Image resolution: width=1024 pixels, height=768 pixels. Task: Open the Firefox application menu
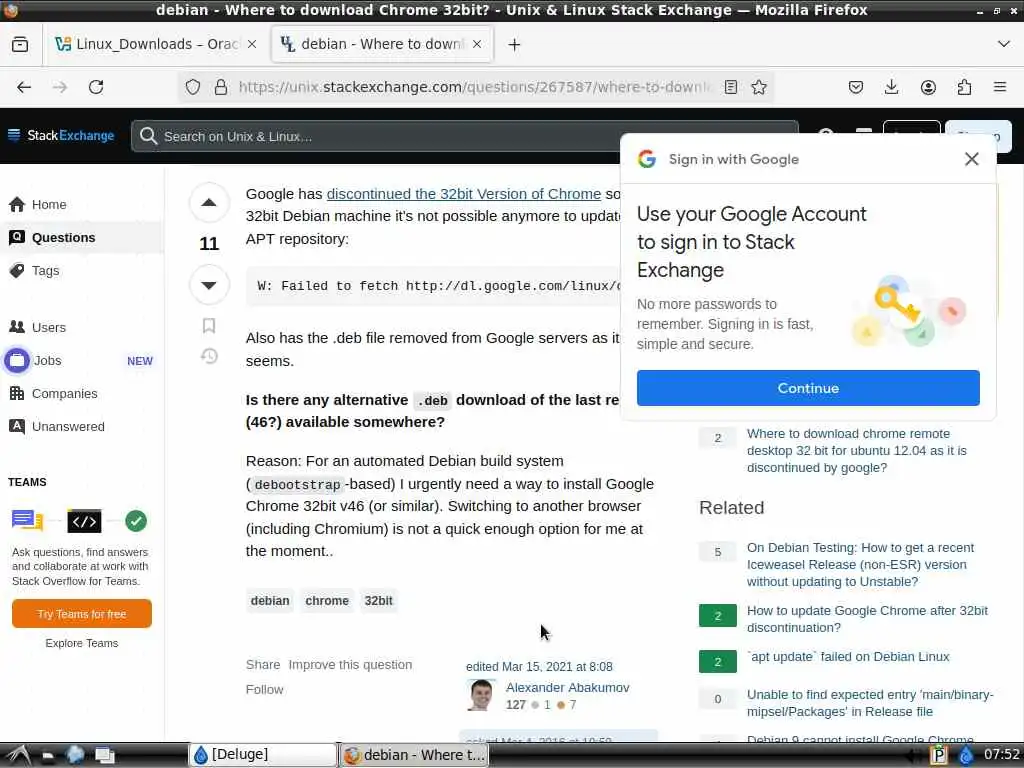[1000, 87]
